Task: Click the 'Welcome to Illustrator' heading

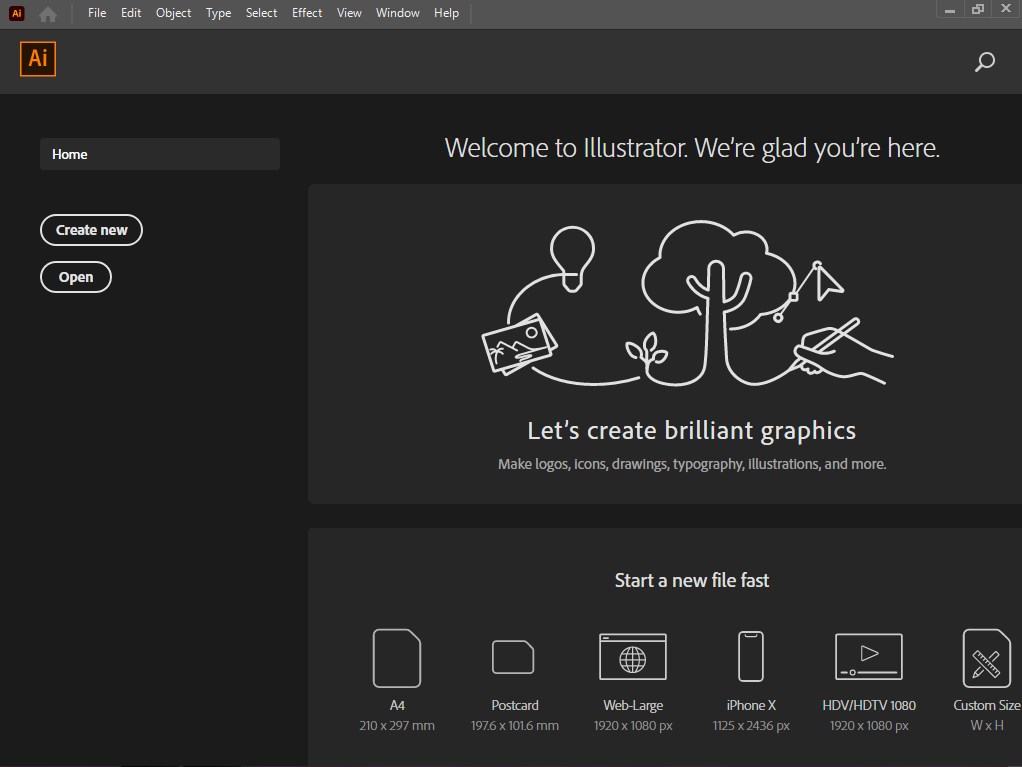Action: coord(692,148)
